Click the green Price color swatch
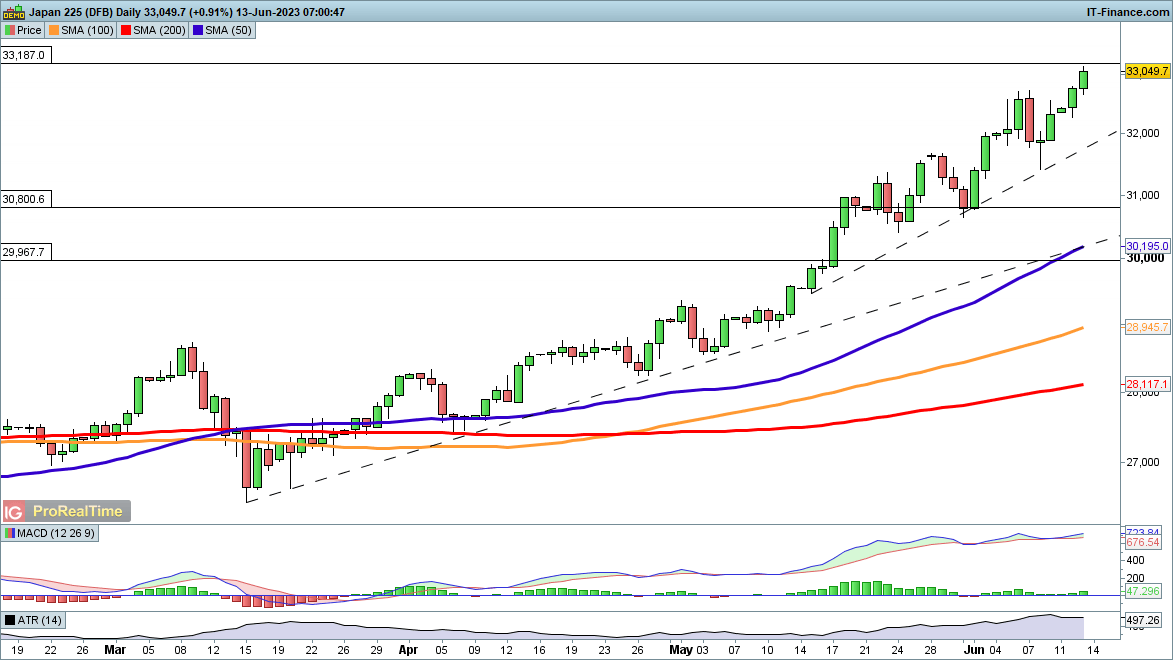Image resolution: width=1173 pixels, height=660 pixels. pos(10,30)
